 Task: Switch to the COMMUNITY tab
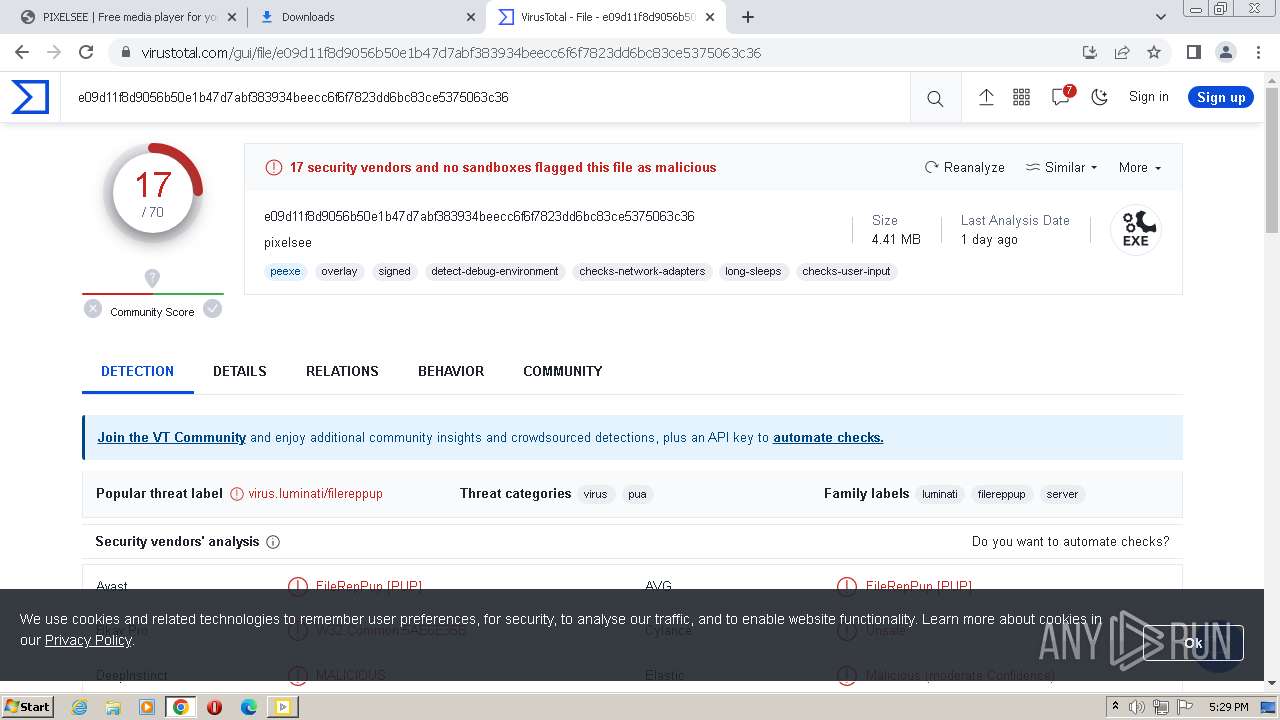tap(562, 371)
